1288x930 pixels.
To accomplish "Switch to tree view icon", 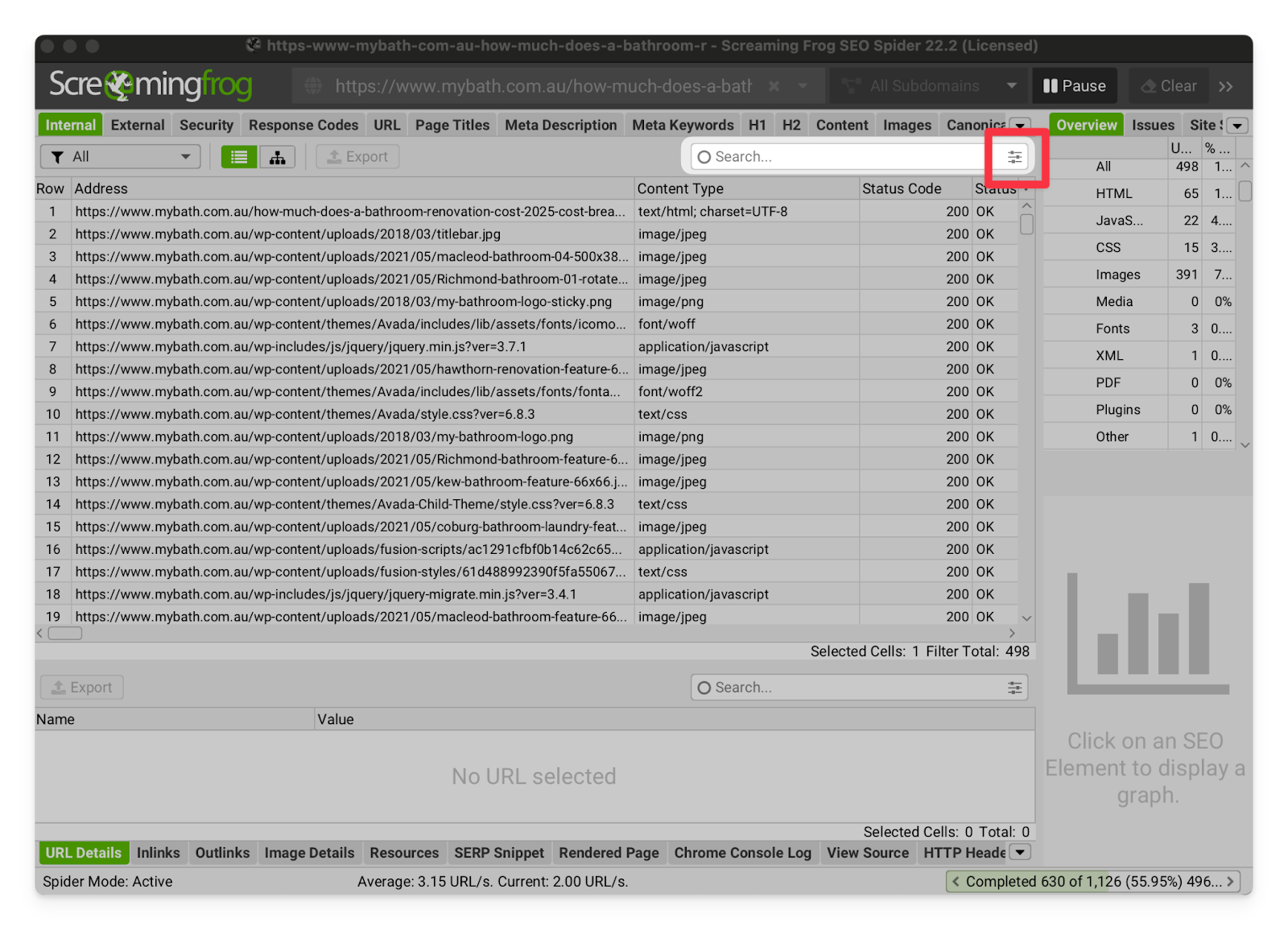I will point(278,157).
